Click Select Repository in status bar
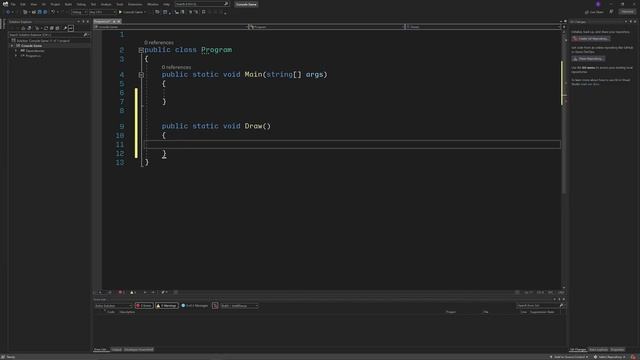This screenshot has height=360, width=640. coord(611,357)
